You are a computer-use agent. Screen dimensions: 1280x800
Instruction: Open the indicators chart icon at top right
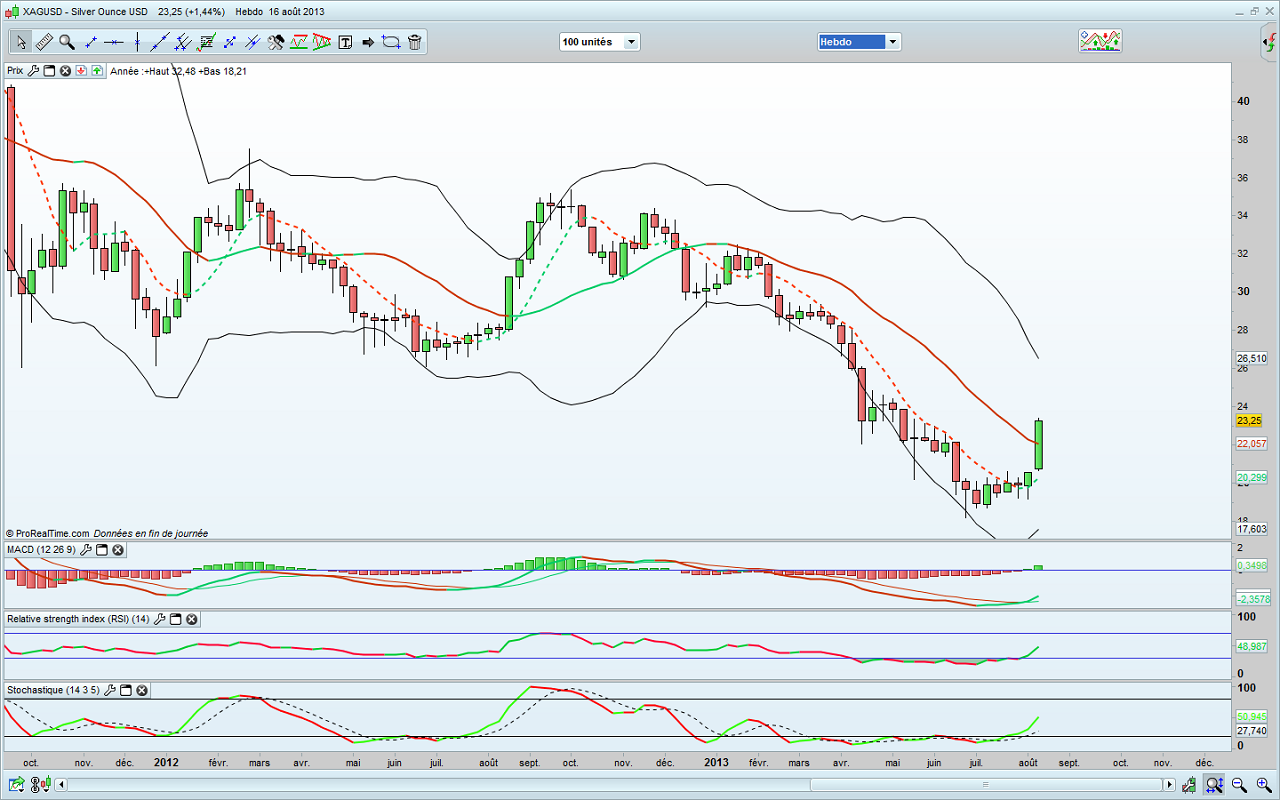[x=1099, y=41]
